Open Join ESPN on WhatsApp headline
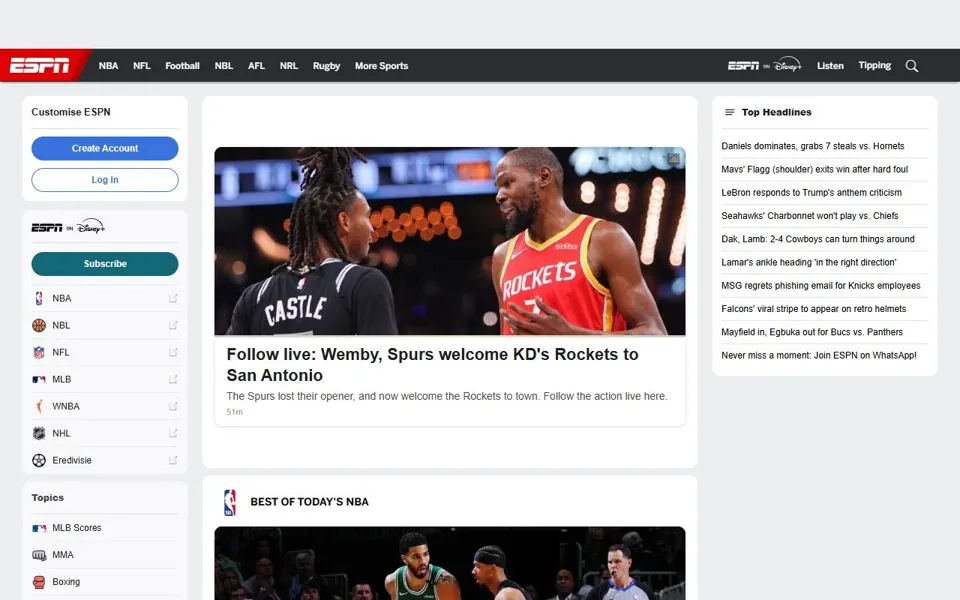960x600 pixels. (x=819, y=355)
